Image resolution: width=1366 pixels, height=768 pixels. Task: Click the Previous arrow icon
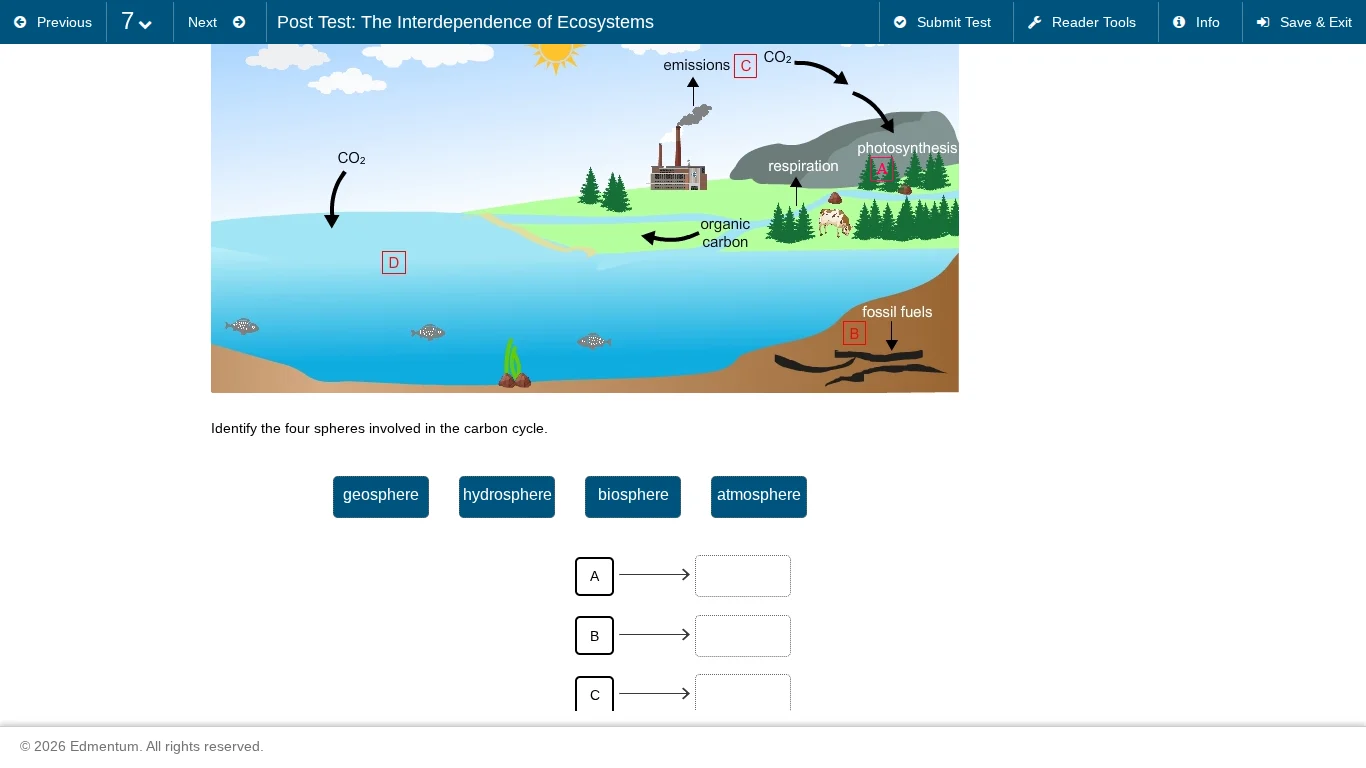pos(20,22)
